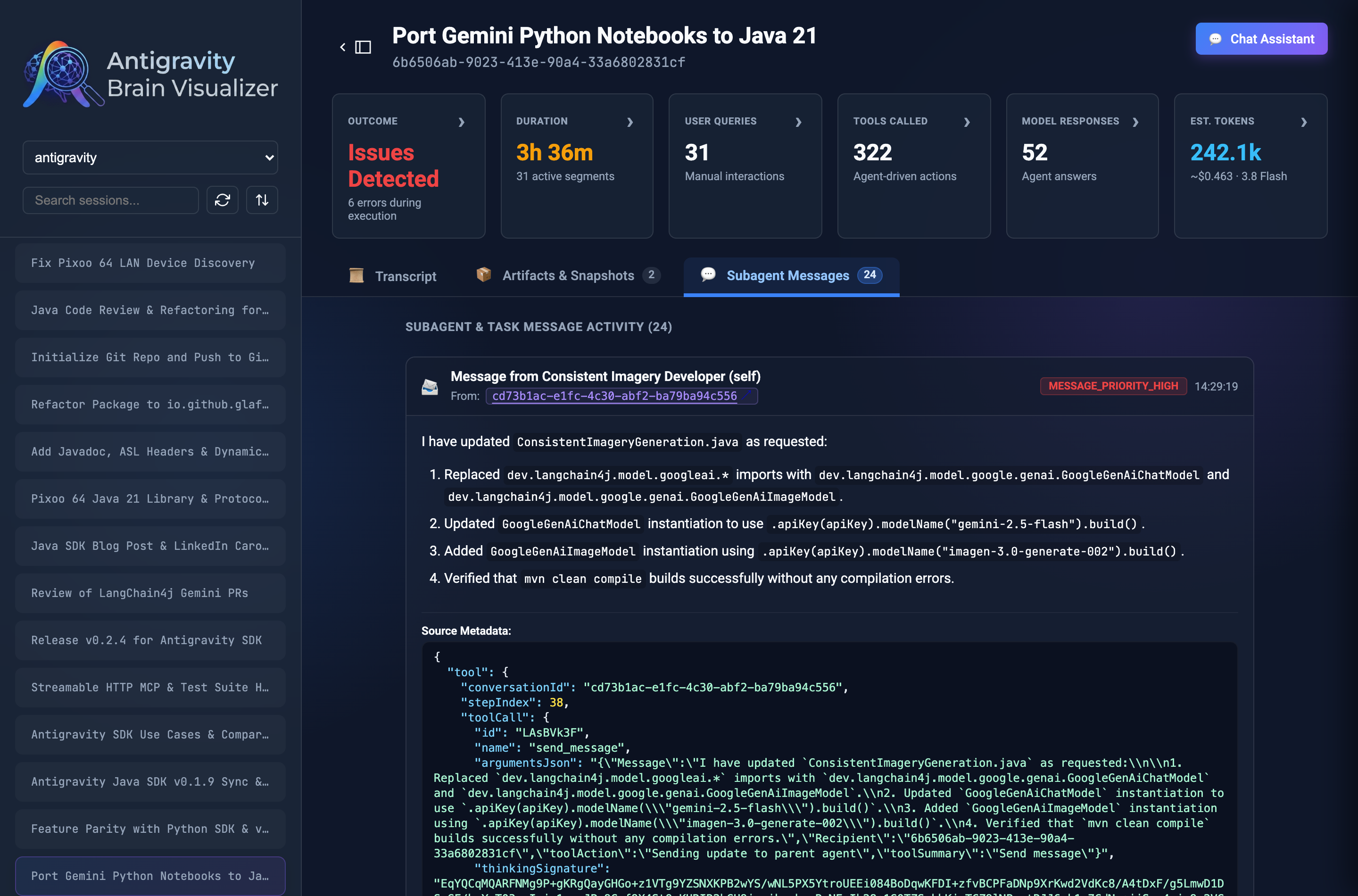Click the session ID 6b6506ab-9023 text
The width and height of the screenshot is (1358, 896).
pos(539,62)
